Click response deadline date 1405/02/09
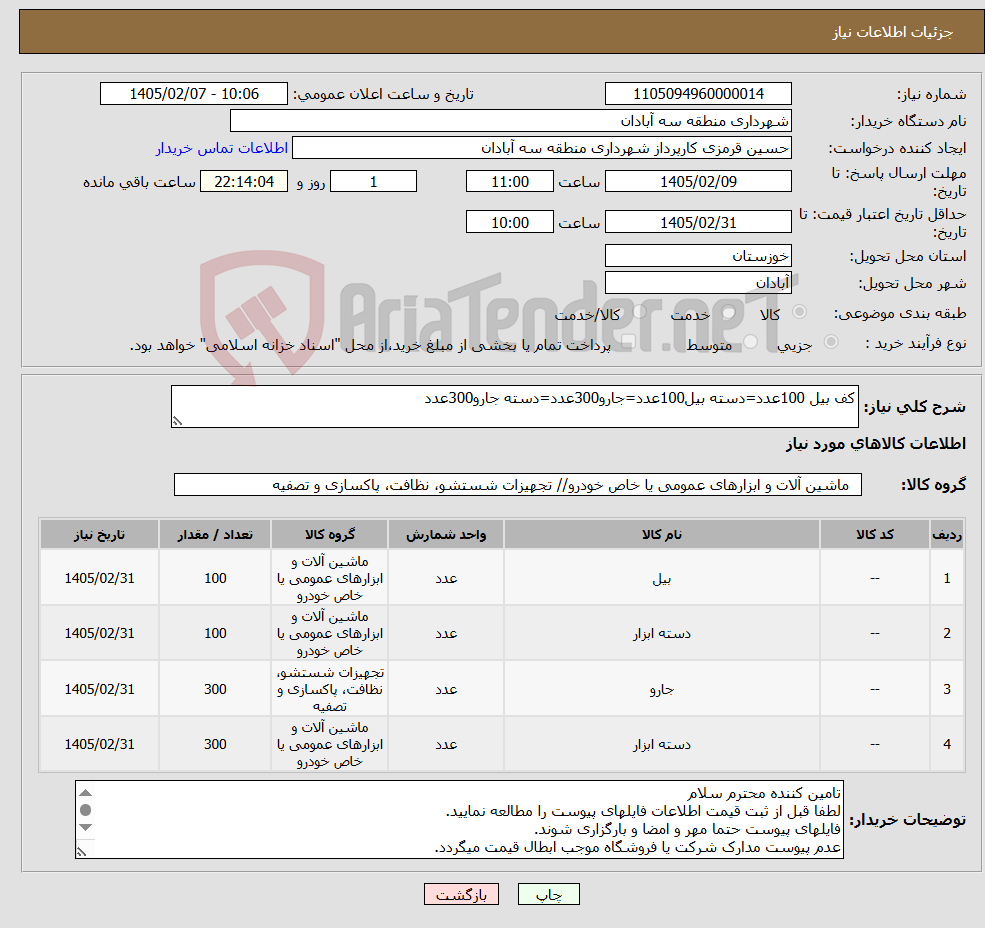Viewport: 985px width, 928px height. [698, 182]
